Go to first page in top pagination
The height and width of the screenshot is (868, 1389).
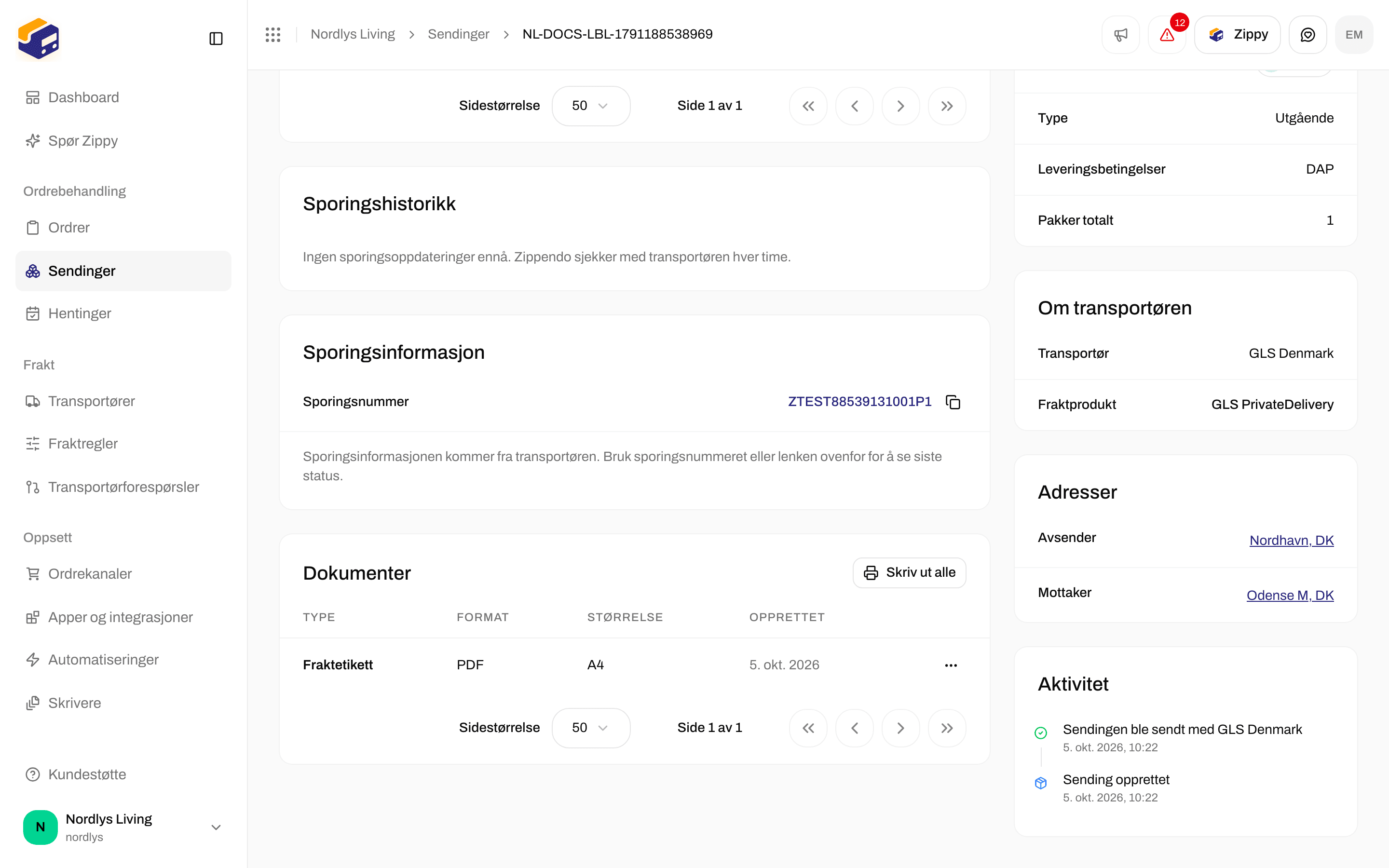808,106
